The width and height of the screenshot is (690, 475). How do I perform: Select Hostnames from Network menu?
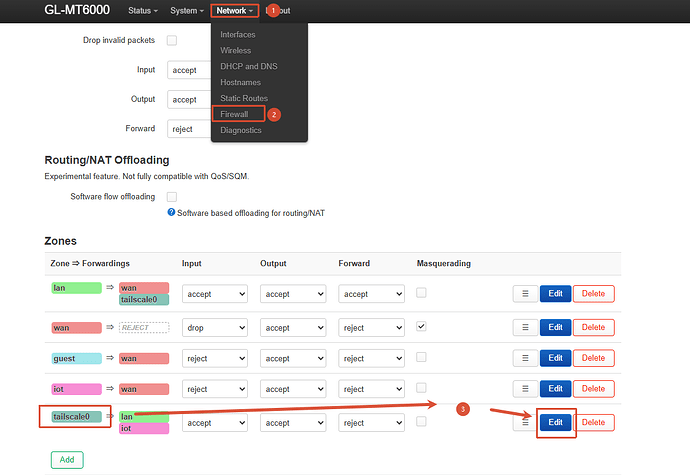pyautogui.click(x=240, y=82)
